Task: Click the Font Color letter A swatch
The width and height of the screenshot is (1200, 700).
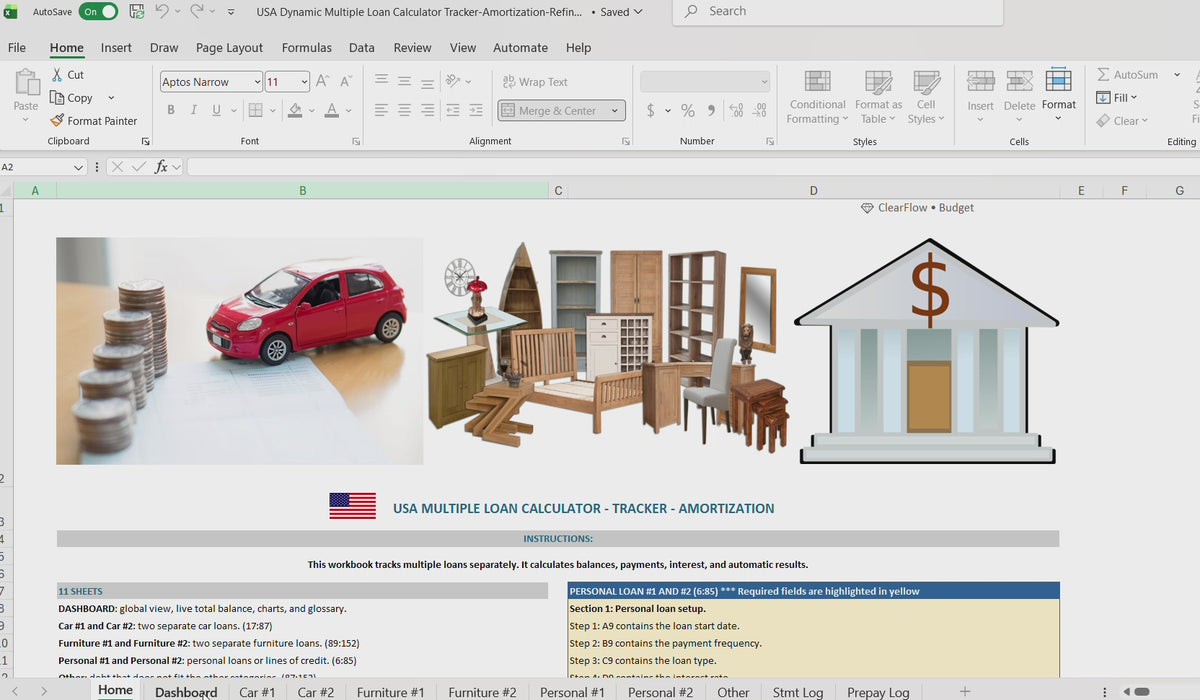Action: pos(332,110)
